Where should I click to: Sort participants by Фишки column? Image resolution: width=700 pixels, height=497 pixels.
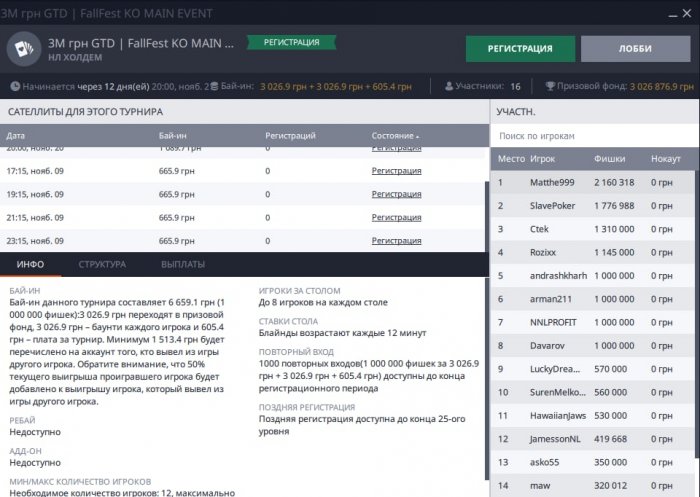click(609, 159)
